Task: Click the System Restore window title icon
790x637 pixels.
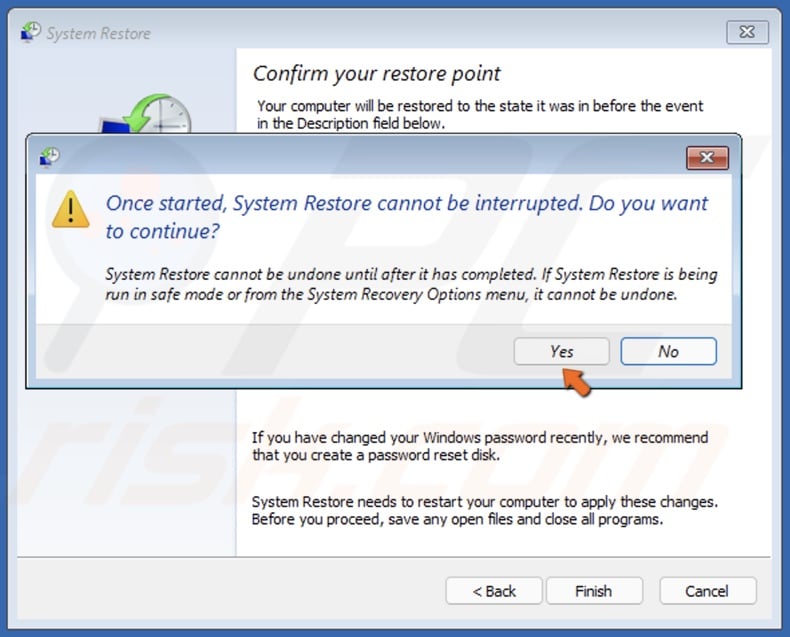Action: point(31,32)
